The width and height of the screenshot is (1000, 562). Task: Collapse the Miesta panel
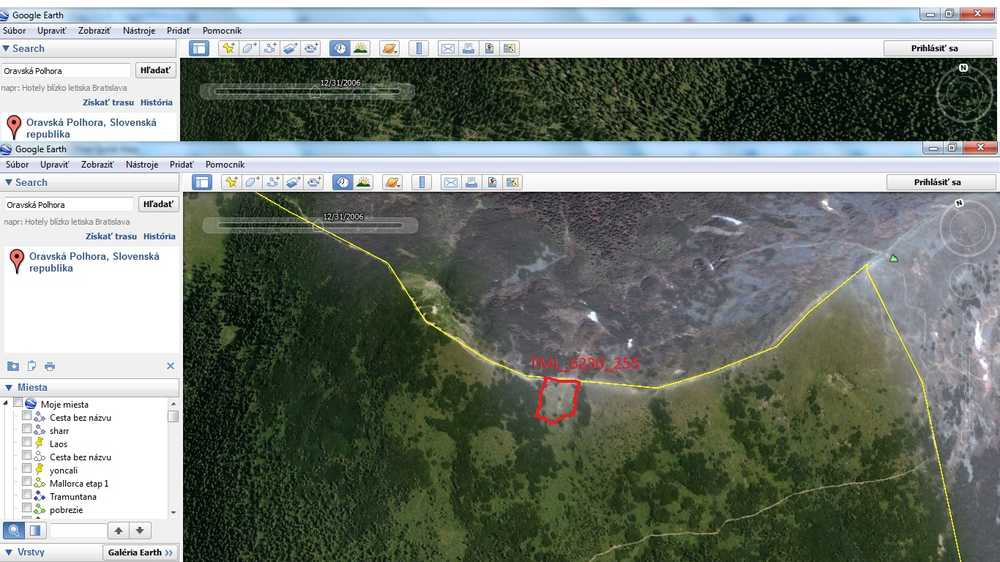tap(9, 387)
